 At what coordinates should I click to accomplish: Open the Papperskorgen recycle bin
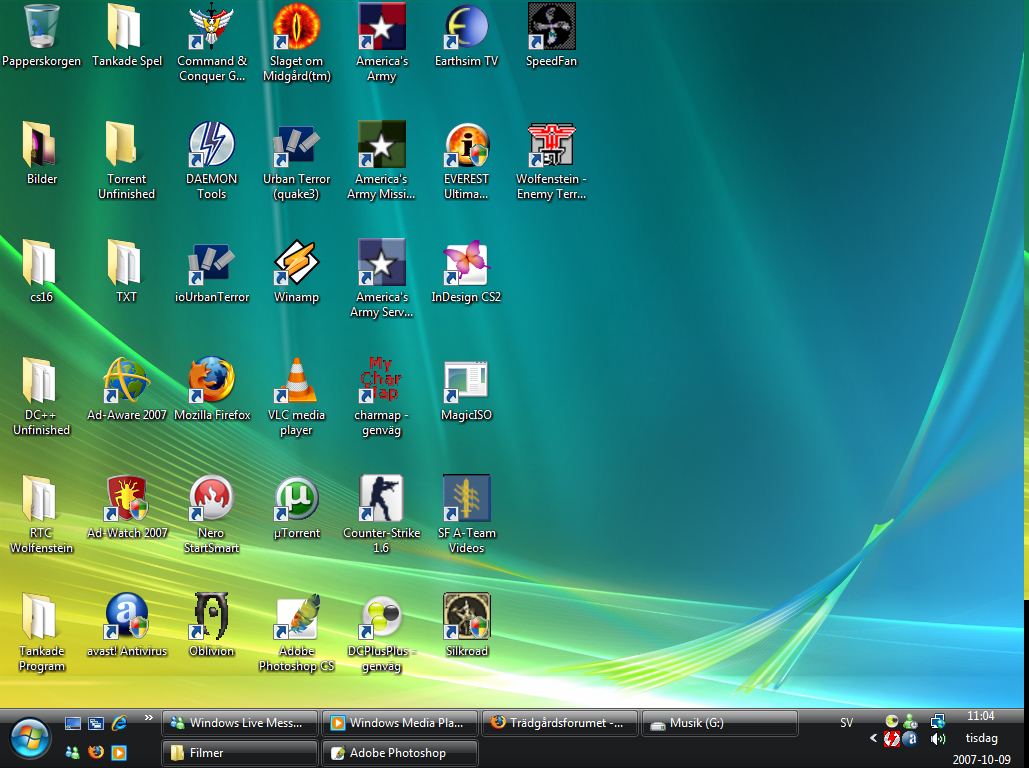tap(41, 27)
